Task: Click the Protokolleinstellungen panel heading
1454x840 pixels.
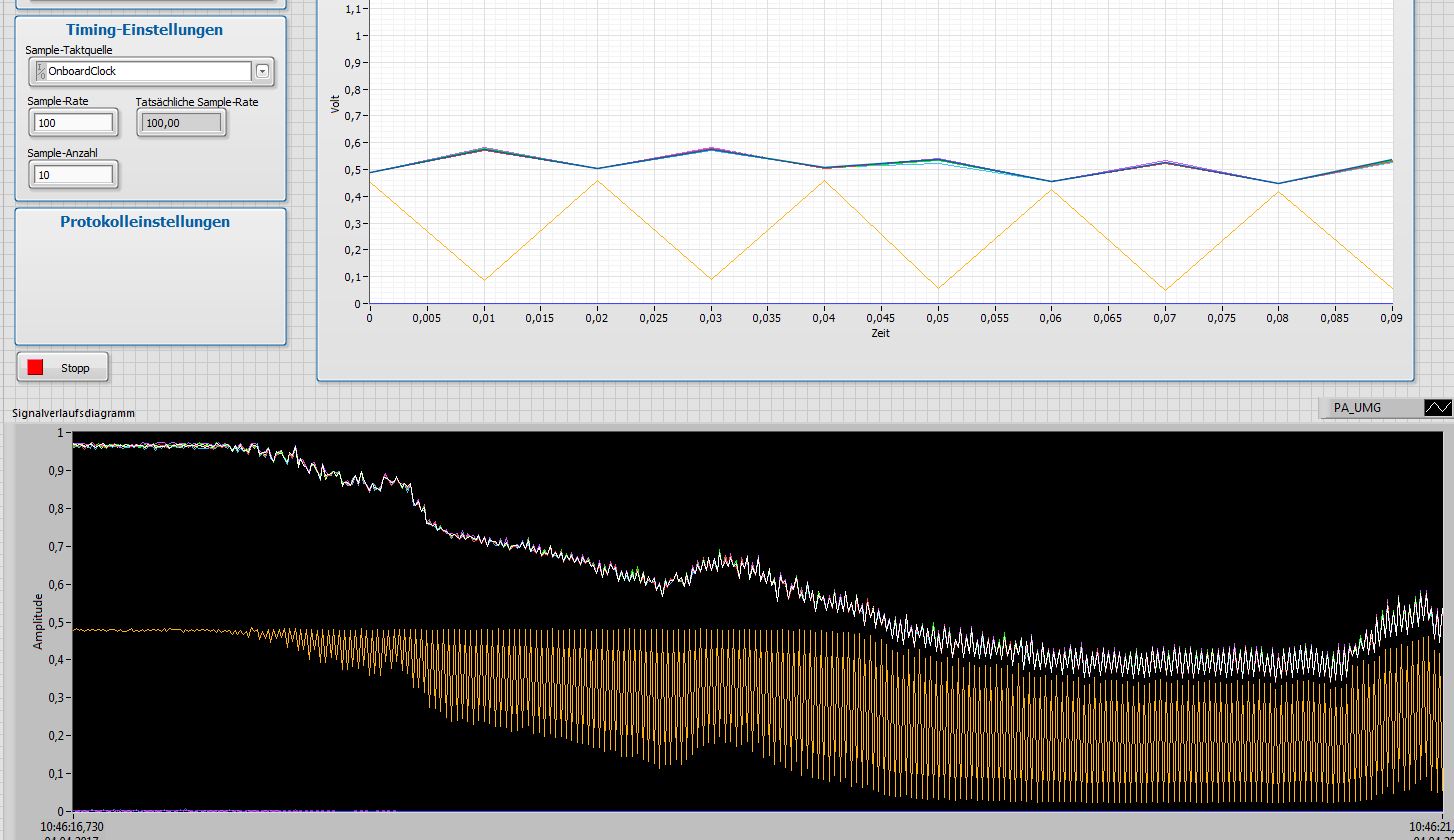Action: tap(145, 222)
